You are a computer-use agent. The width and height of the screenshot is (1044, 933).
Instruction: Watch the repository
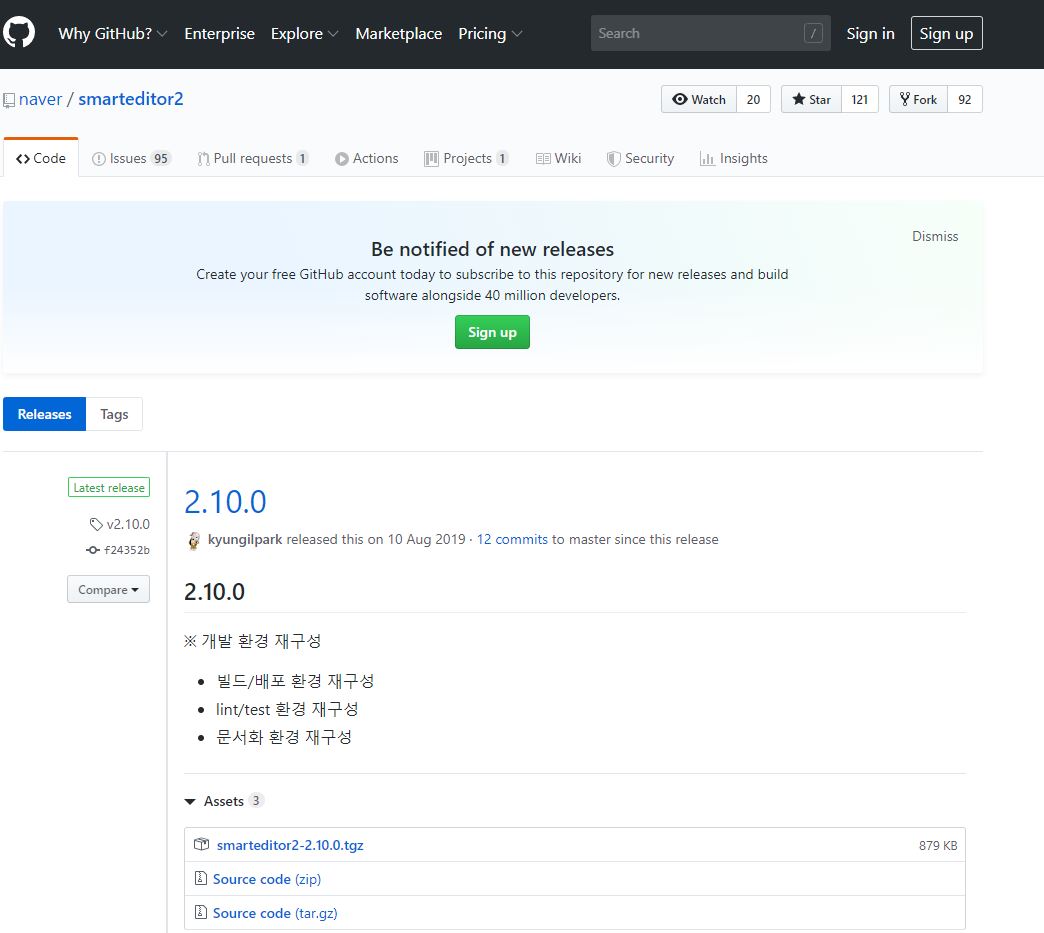[699, 99]
